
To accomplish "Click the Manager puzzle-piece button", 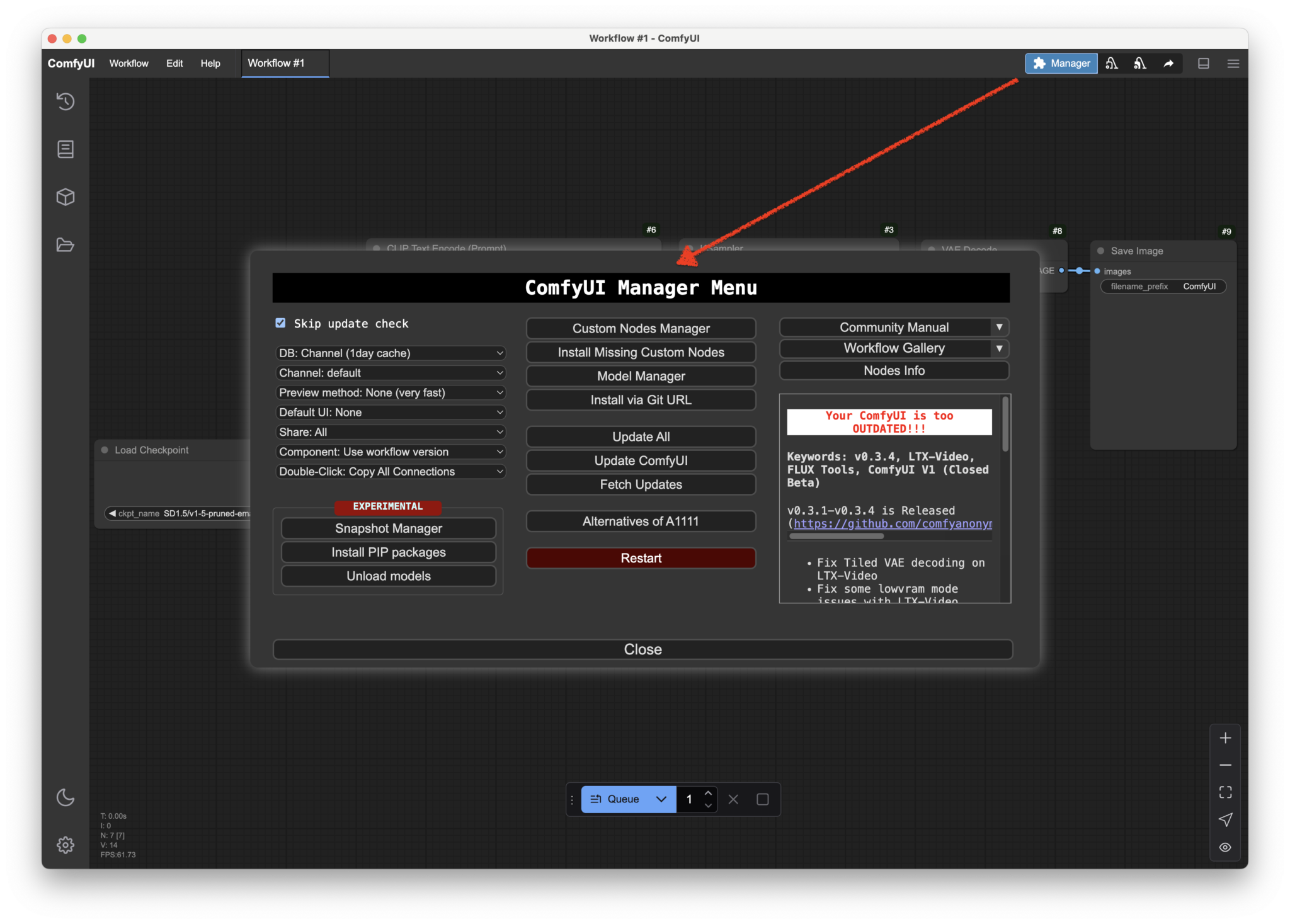I will tap(1061, 63).
